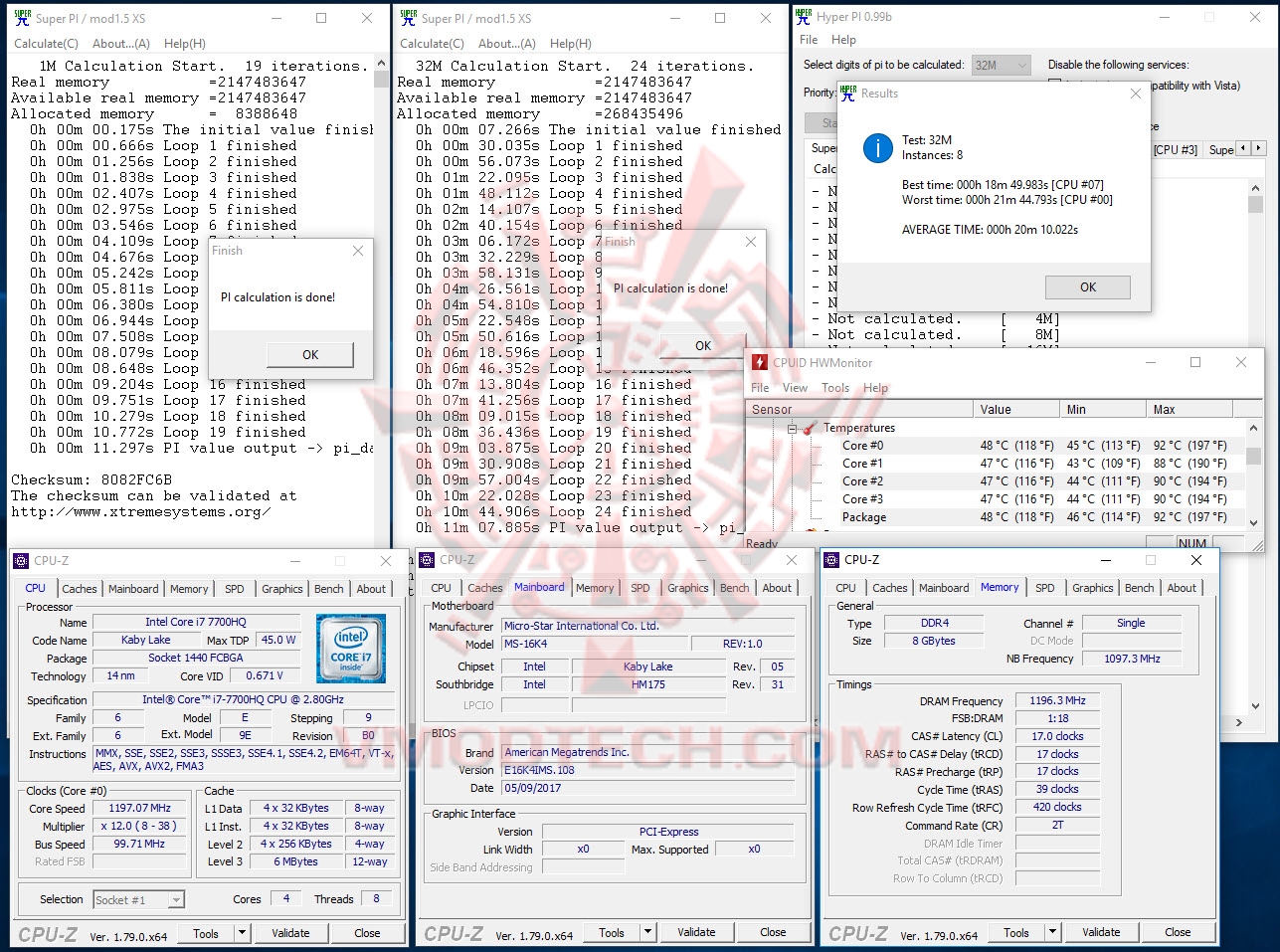Click the thermometer icon beside Temperatures

click(x=809, y=428)
